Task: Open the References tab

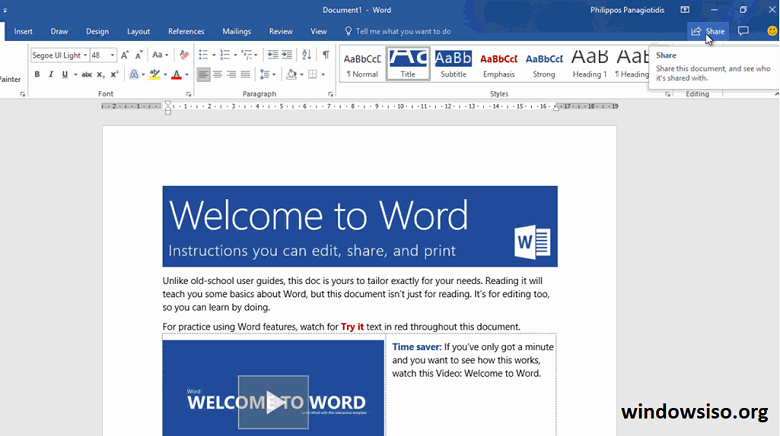Action: (x=186, y=31)
